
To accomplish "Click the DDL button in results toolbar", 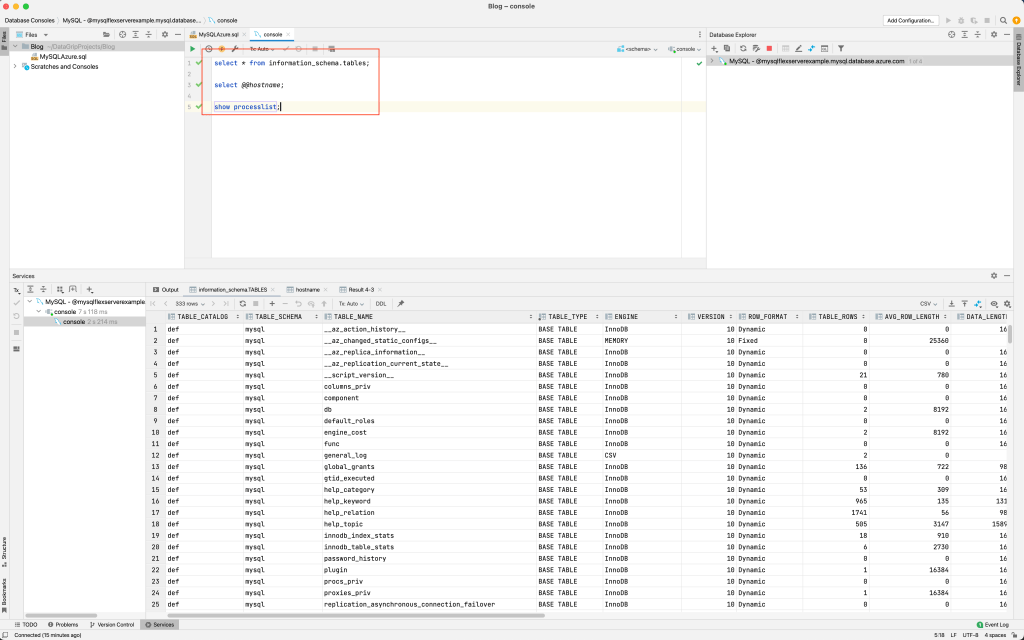I will (x=380, y=303).
